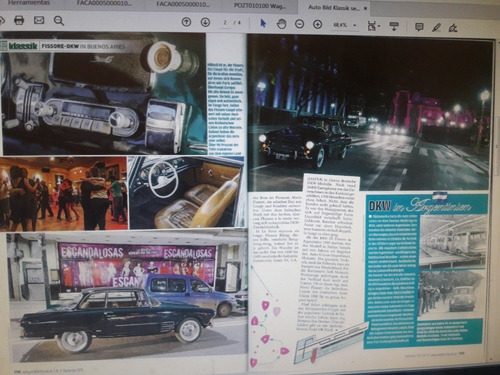Click the print icon
Screen dimensions: 500x375
pyautogui.click(x=19, y=21)
